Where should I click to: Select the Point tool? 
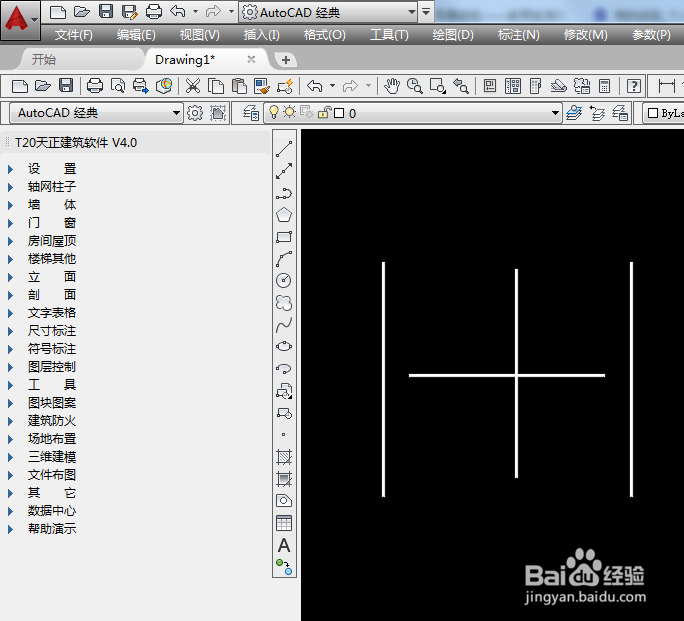(284, 435)
